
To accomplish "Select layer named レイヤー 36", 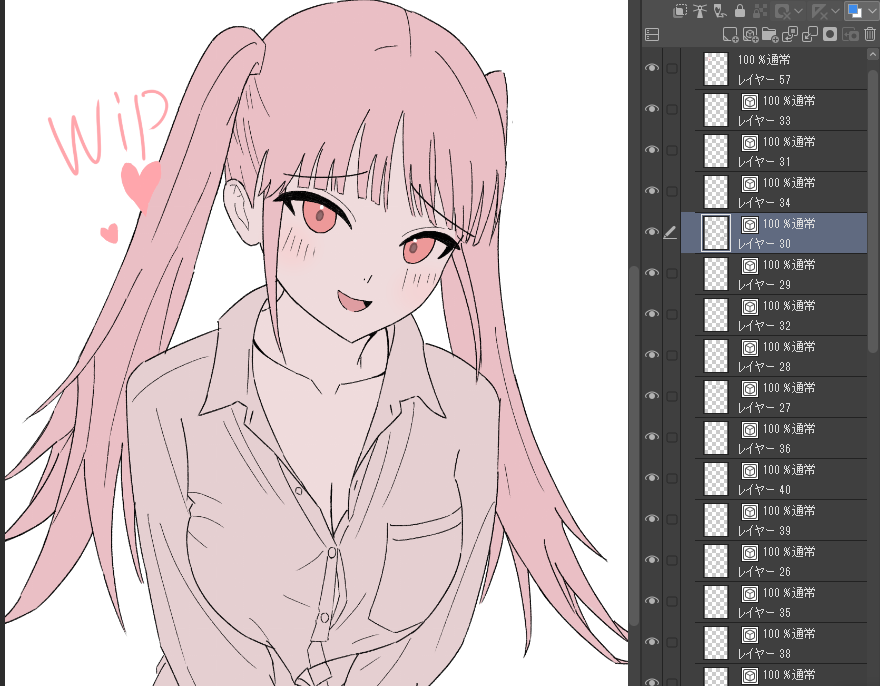I will coord(764,449).
